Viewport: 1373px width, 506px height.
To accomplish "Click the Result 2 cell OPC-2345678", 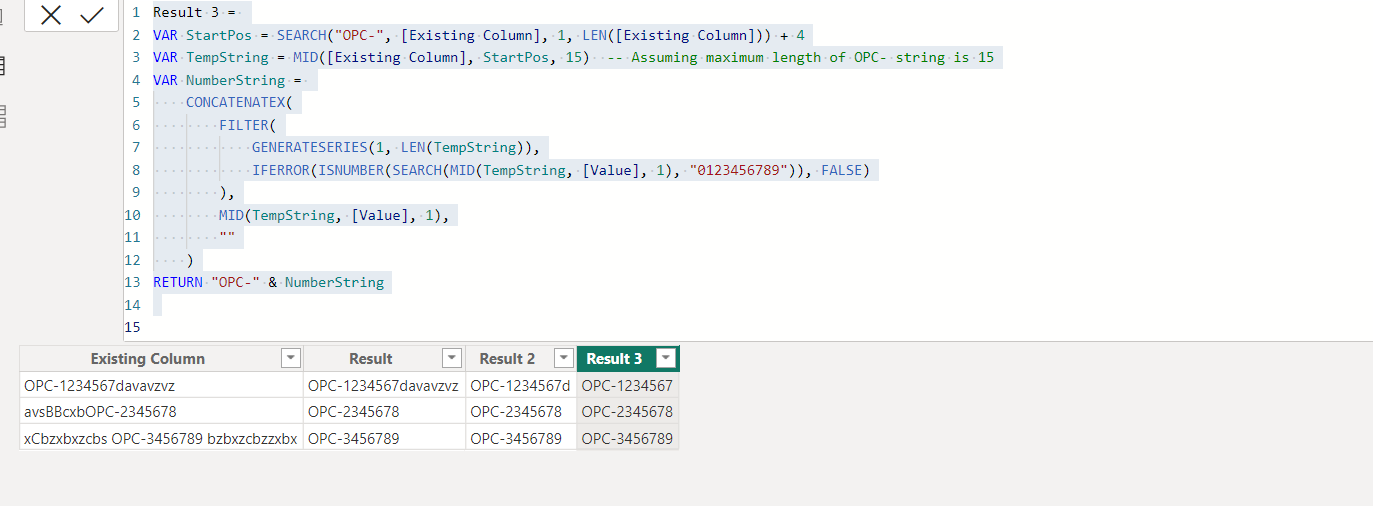I will tap(521, 411).
